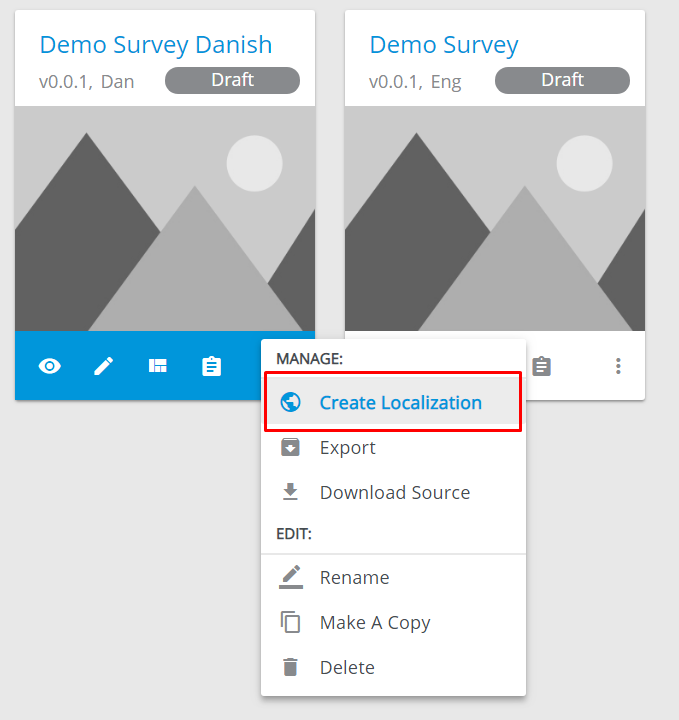Click the eye preview icon on Demo Survey Danish
This screenshot has height=720, width=679.
(50, 366)
